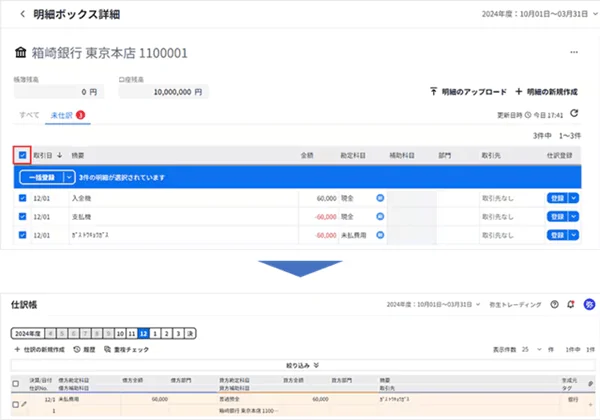Click the back arrow beside 明細ボックス詳細
Viewport: 600px width, 420px height.
[x=23, y=15]
